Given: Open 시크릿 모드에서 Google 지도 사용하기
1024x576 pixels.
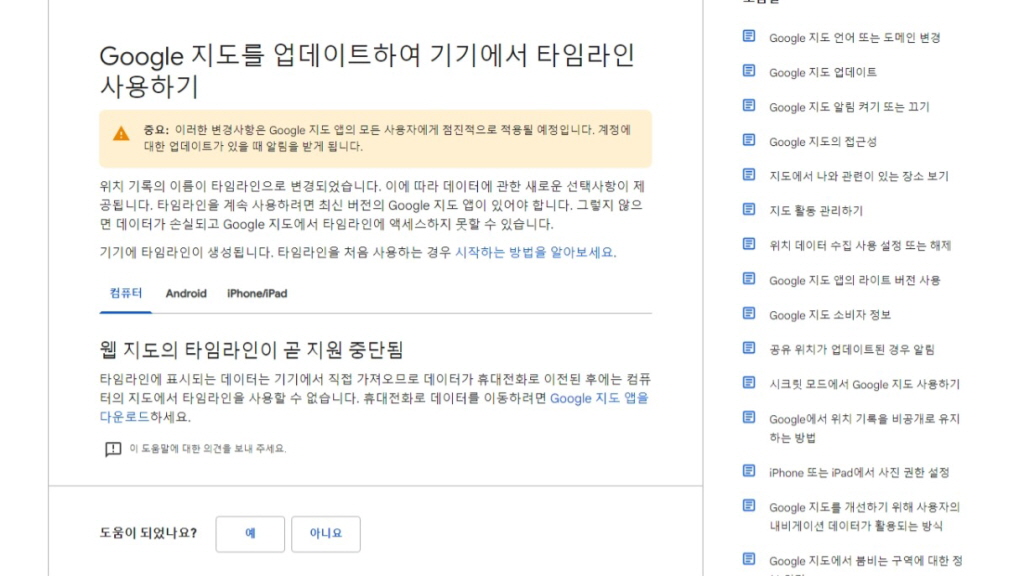Looking at the screenshot, I should pyautogui.click(x=864, y=385).
